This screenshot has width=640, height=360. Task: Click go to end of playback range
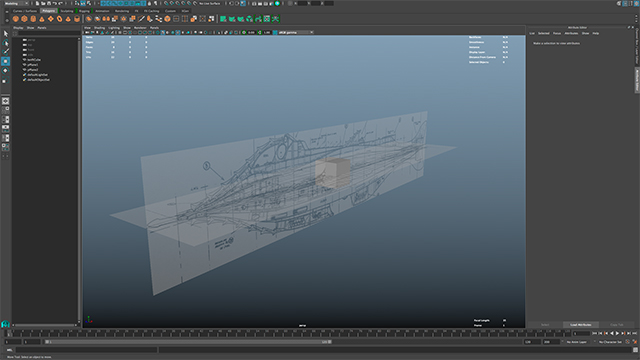click(x=635, y=333)
